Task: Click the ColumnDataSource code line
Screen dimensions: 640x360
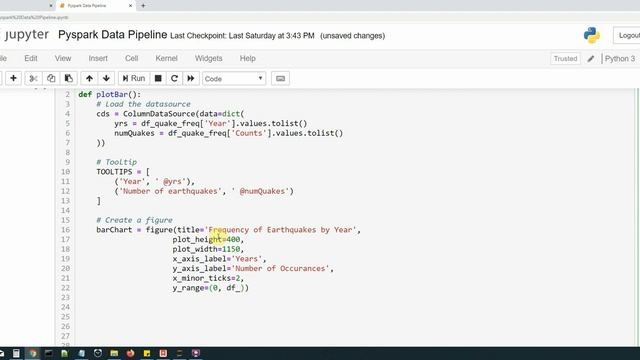Action: (170, 114)
